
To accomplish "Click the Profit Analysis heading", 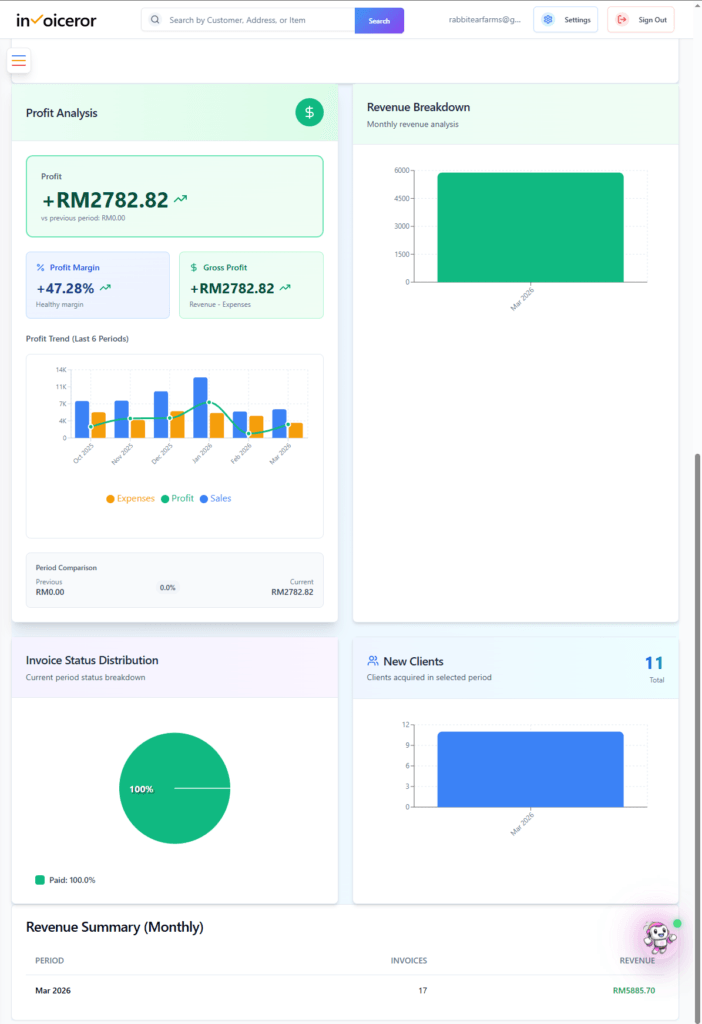I will click(x=61, y=113).
